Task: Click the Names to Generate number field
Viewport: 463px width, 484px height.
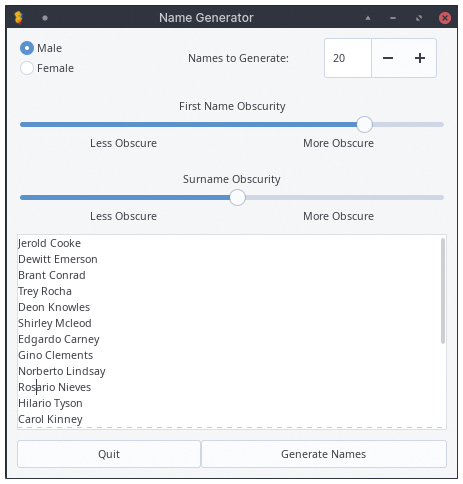Action: tap(348, 58)
